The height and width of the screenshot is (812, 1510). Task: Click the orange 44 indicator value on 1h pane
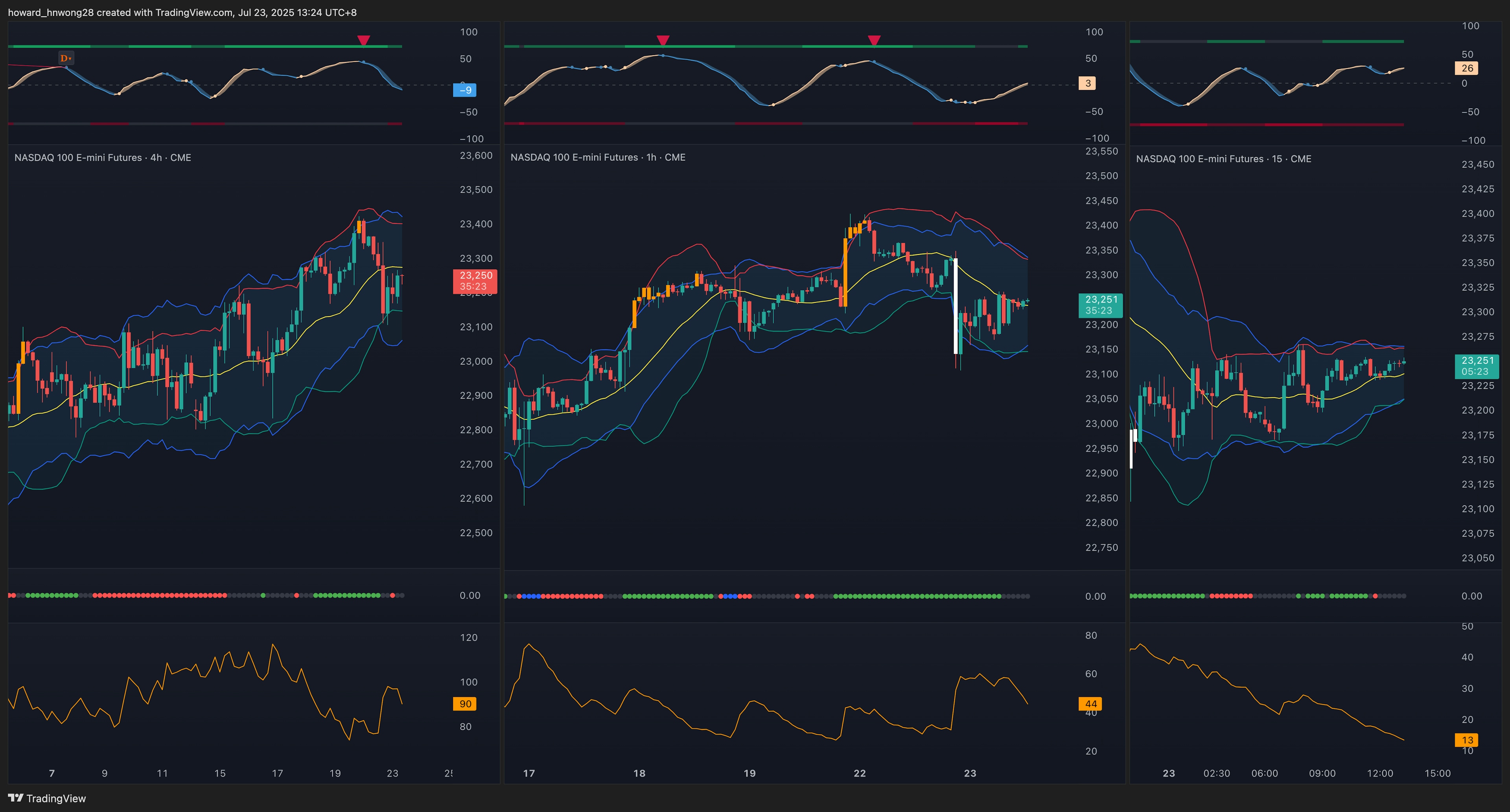[1090, 704]
